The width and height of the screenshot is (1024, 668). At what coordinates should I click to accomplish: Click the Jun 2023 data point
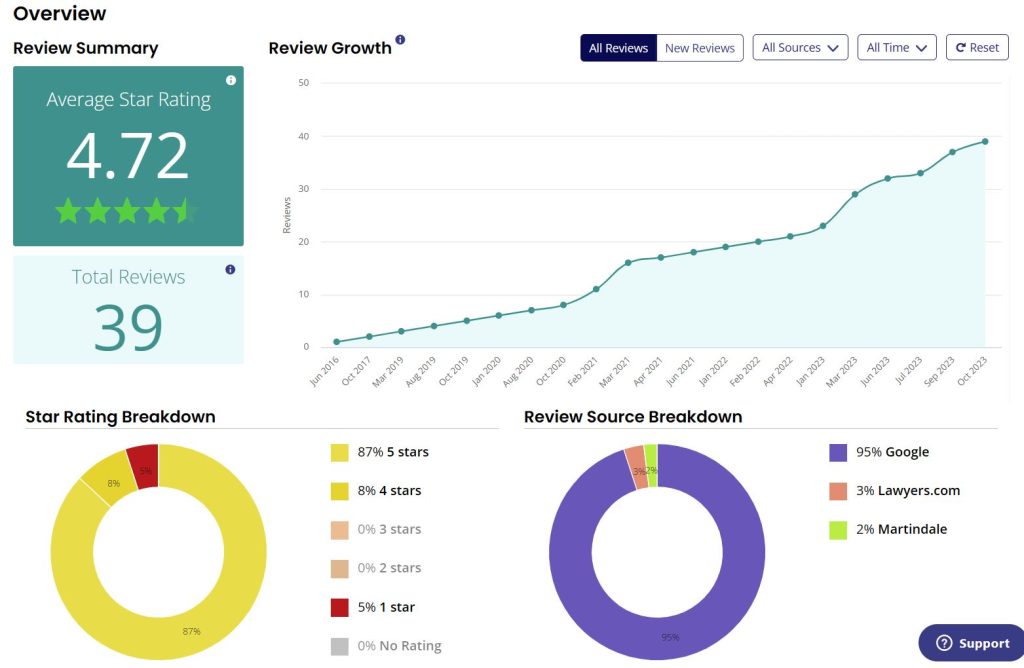(888, 178)
